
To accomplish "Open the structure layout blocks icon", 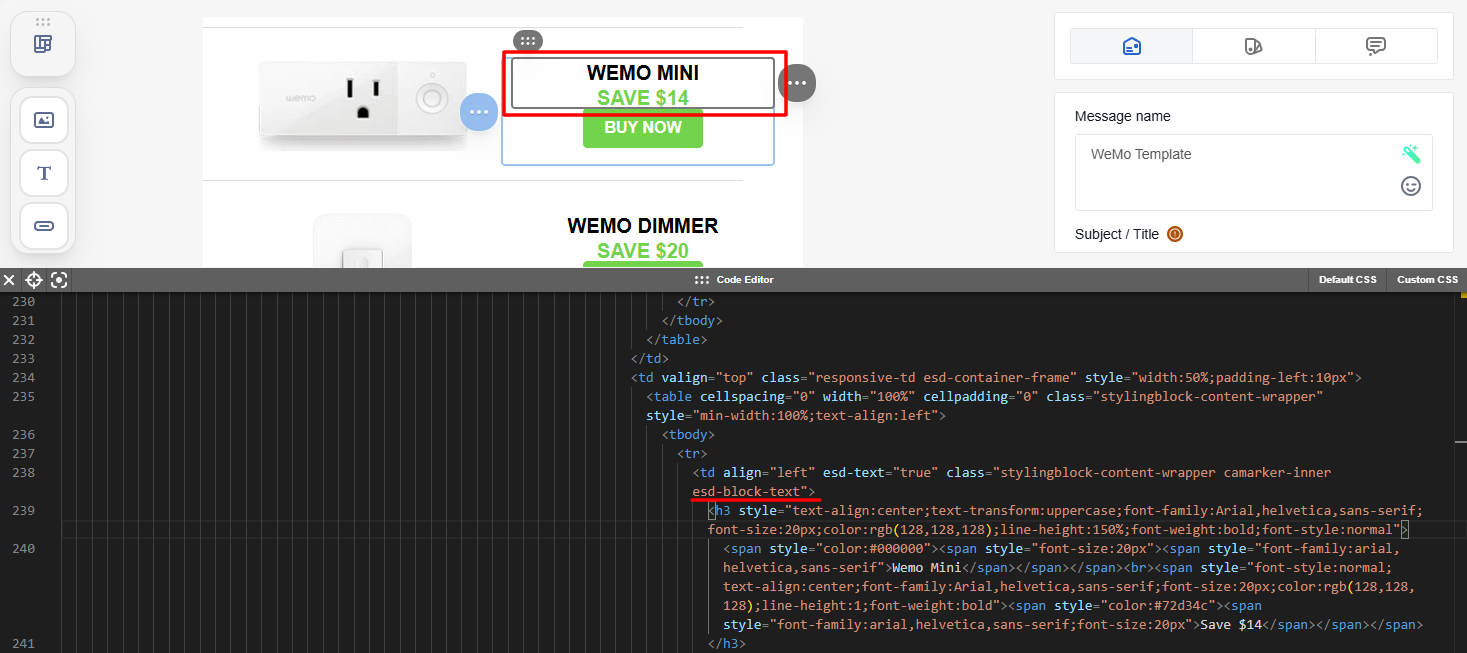I will click(43, 44).
